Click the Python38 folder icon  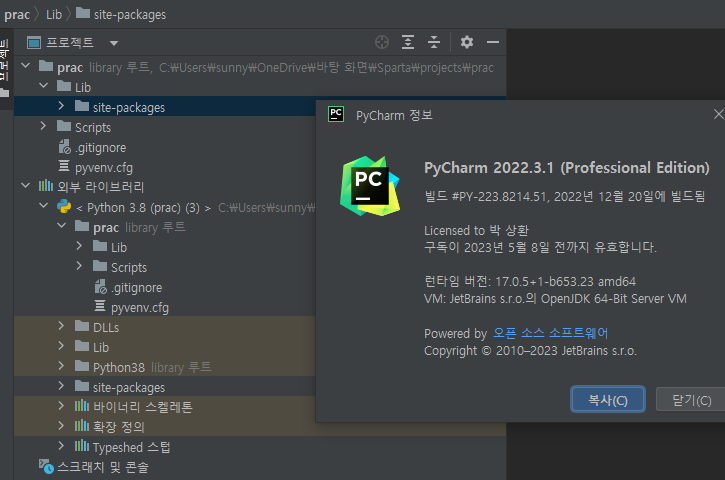pyautogui.click(x=82, y=366)
